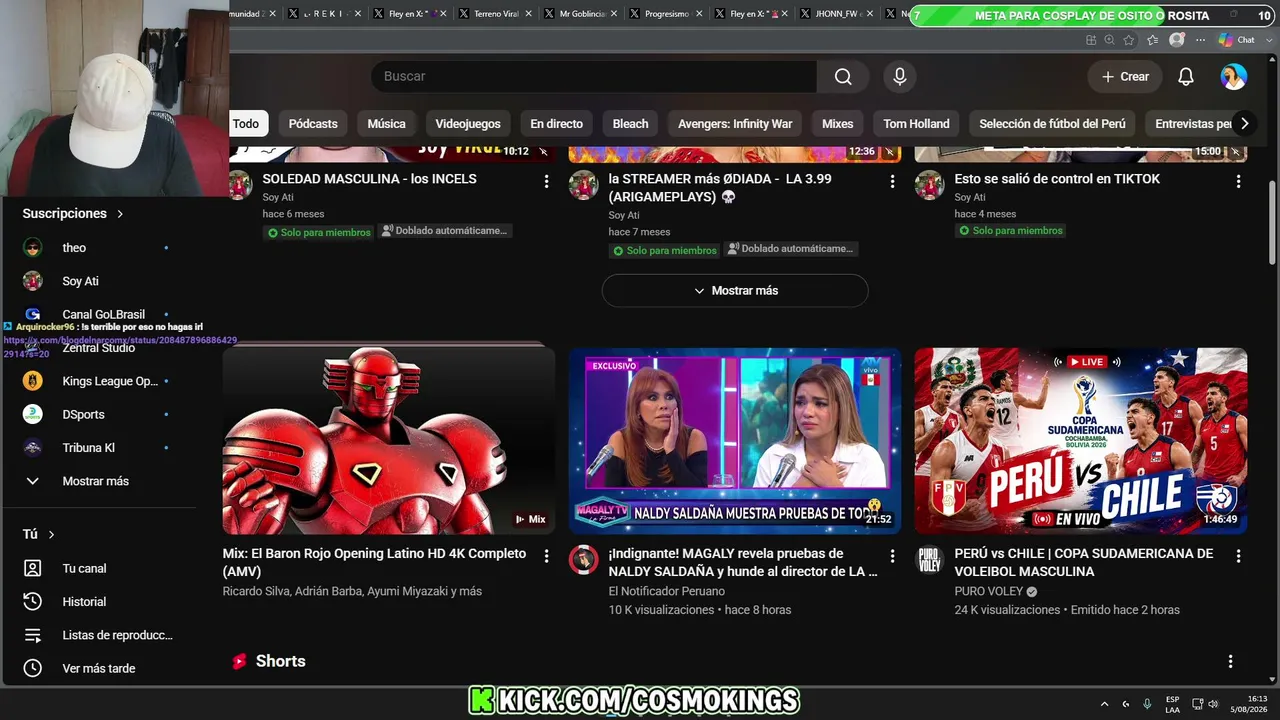This screenshot has width=1280, height=720.
Task: Open the taskbar volume icon
Action: click(x=1213, y=704)
